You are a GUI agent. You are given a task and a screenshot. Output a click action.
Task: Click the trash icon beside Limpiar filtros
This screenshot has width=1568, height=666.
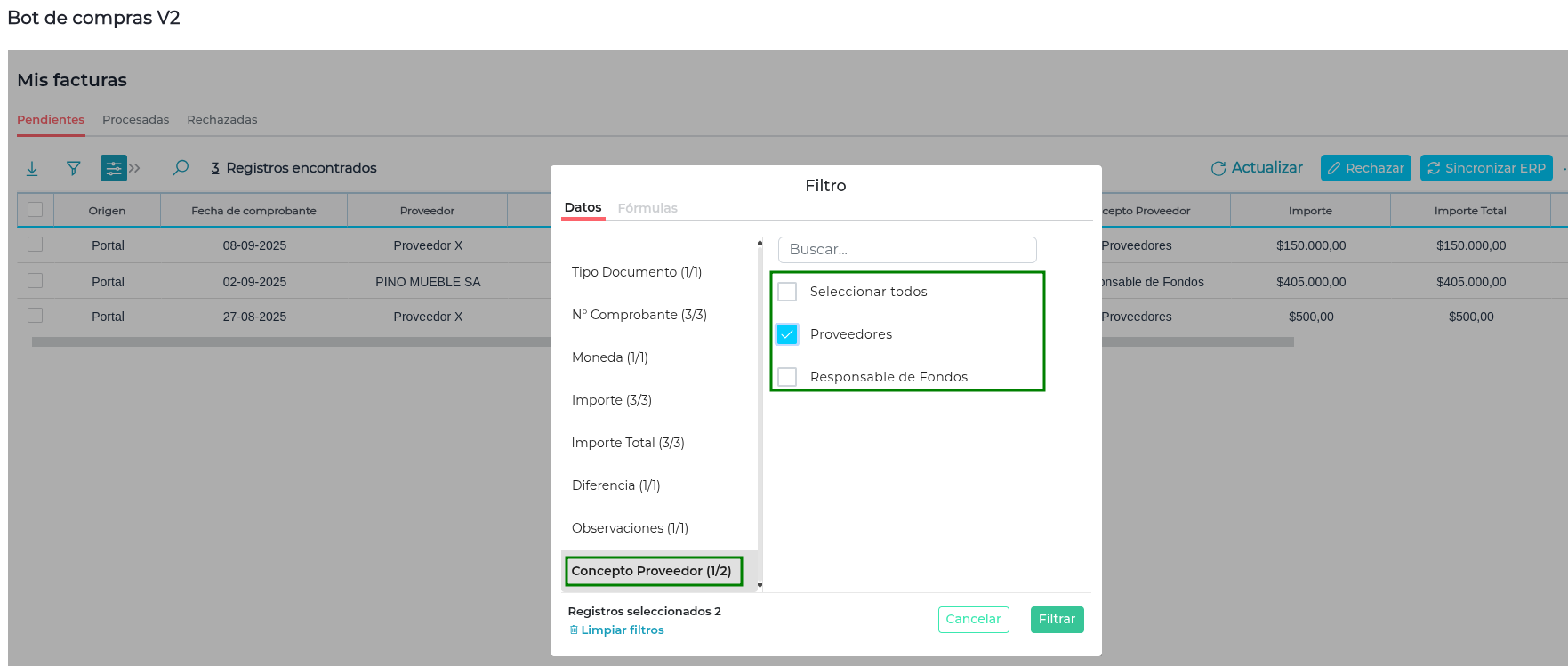click(x=574, y=630)
